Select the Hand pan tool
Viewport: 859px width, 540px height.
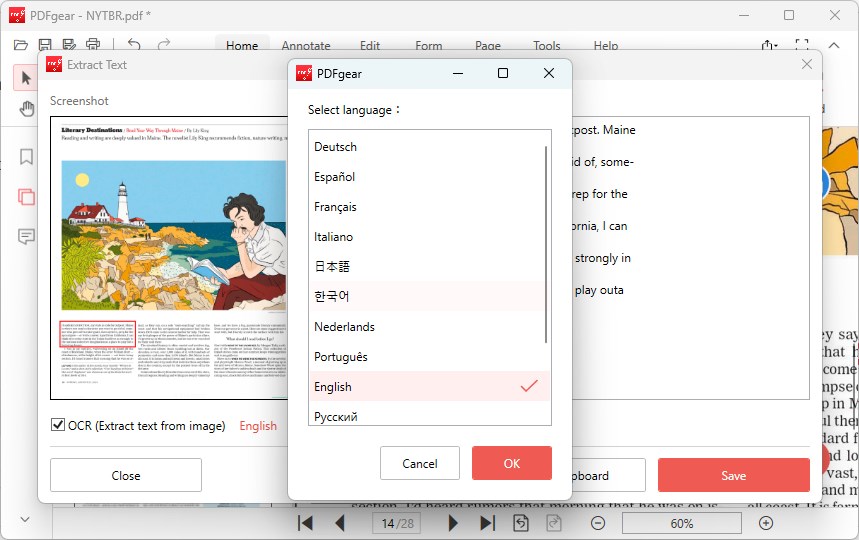[x=26, y=108]
